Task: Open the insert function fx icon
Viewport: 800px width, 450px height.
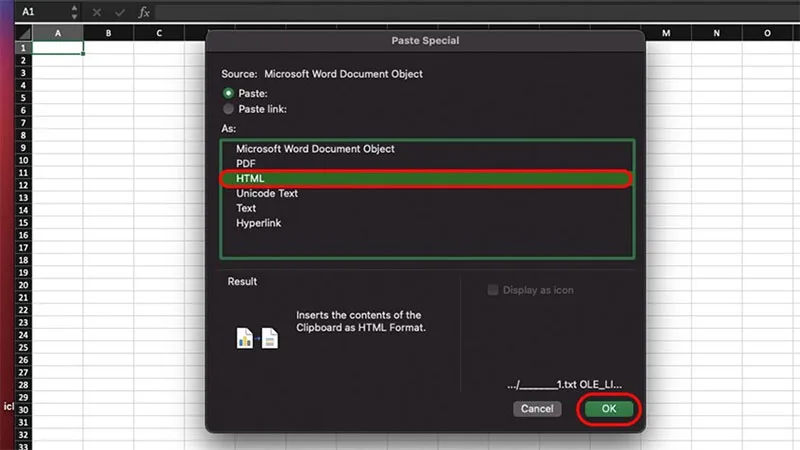Action: (x=144, y=12)
